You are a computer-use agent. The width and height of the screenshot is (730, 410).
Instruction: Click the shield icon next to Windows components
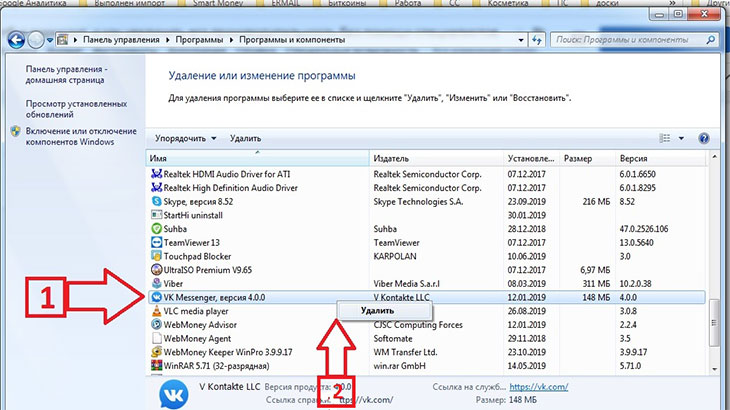point(16,131)
